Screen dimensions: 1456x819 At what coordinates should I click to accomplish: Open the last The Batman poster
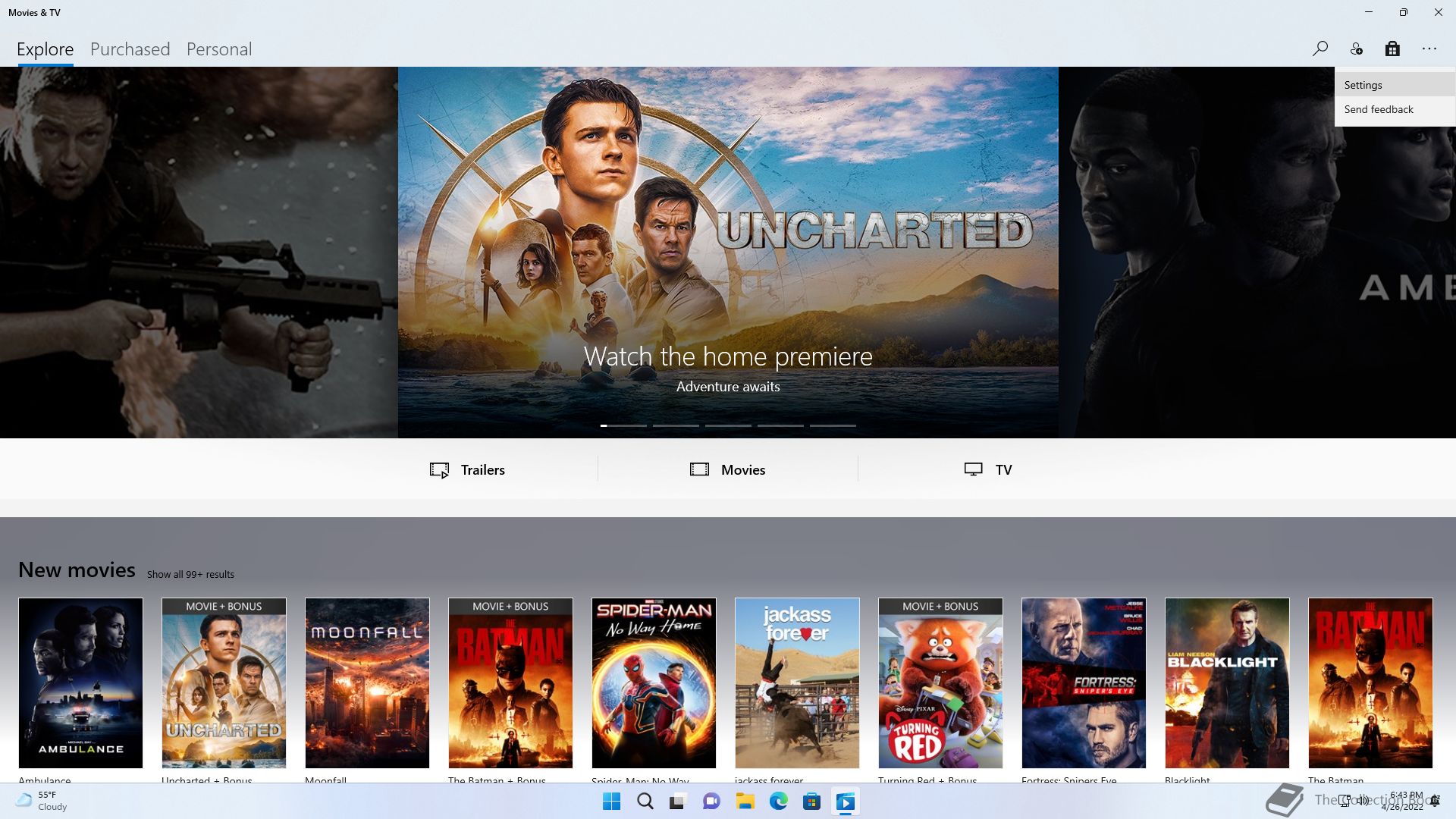[x=1370, y=682]
